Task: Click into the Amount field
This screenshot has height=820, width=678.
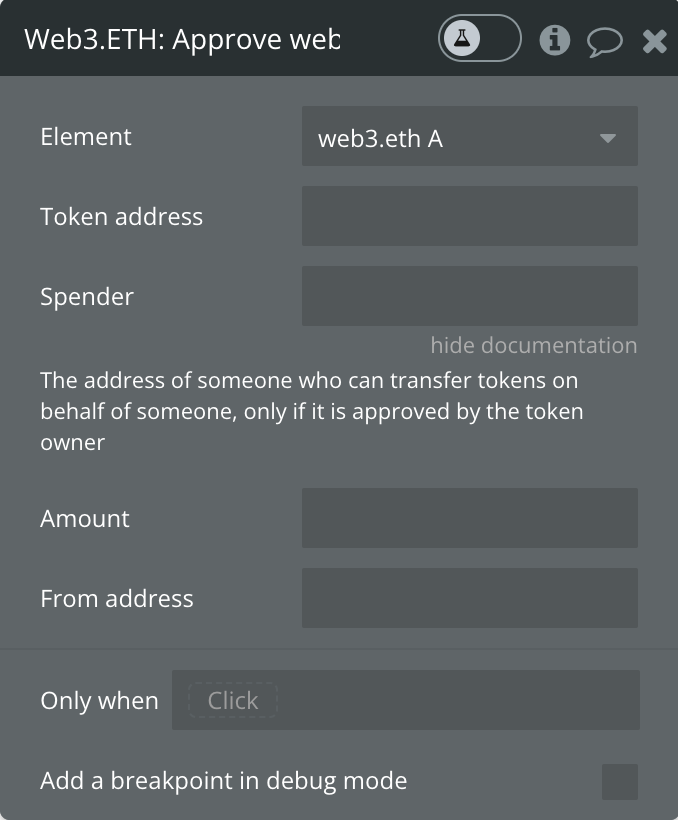Action: pyautogui.click(x=469, y=518)
